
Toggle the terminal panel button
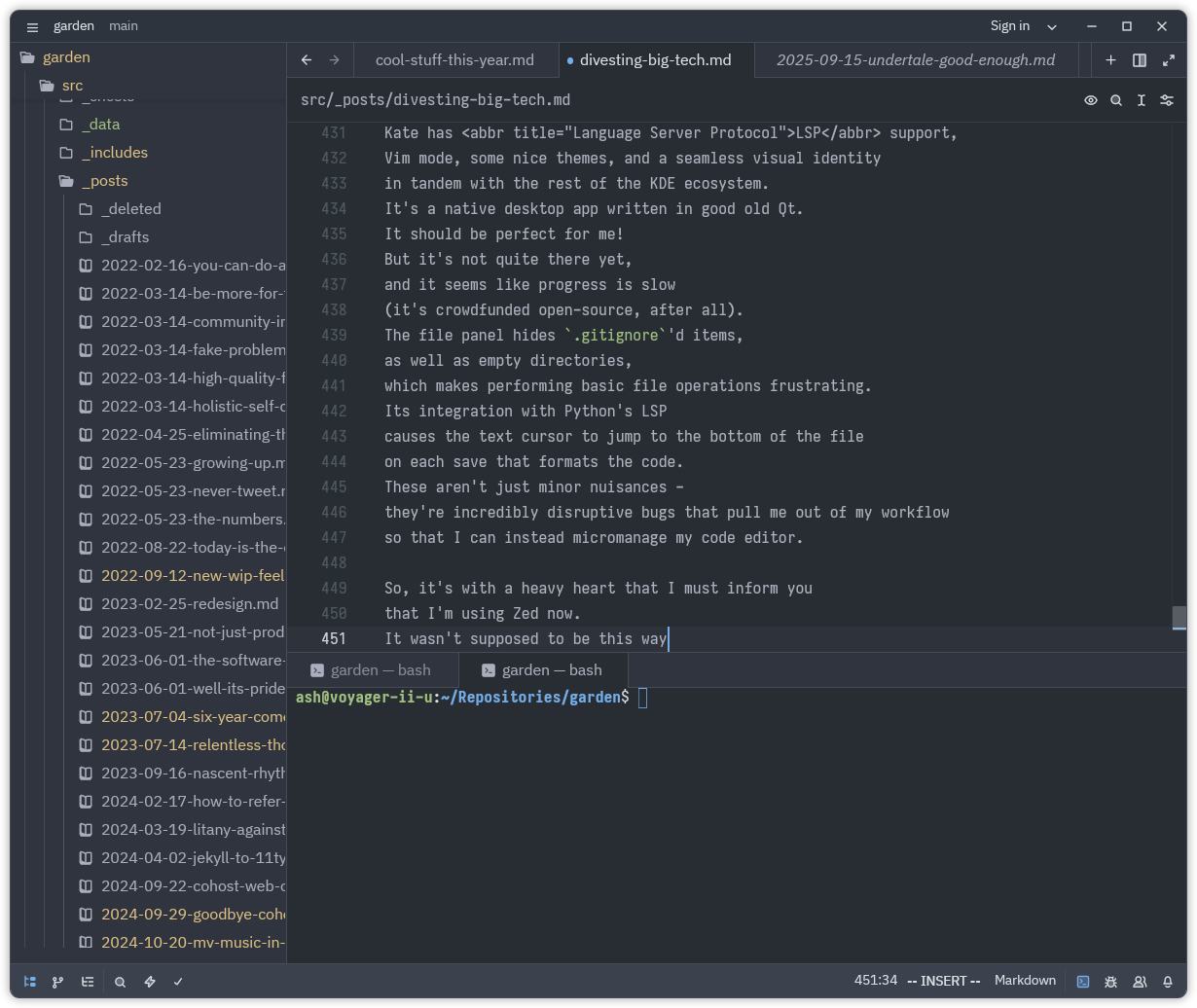point(1083,982)
